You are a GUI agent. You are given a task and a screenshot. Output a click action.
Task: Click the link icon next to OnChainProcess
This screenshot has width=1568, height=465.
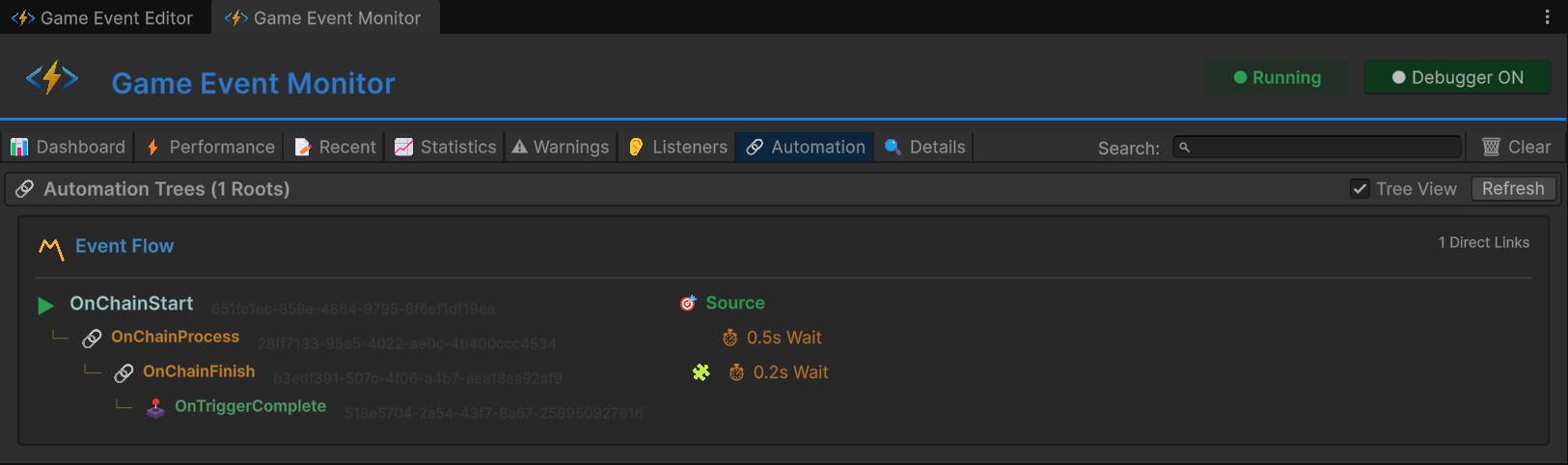(92, 338)
